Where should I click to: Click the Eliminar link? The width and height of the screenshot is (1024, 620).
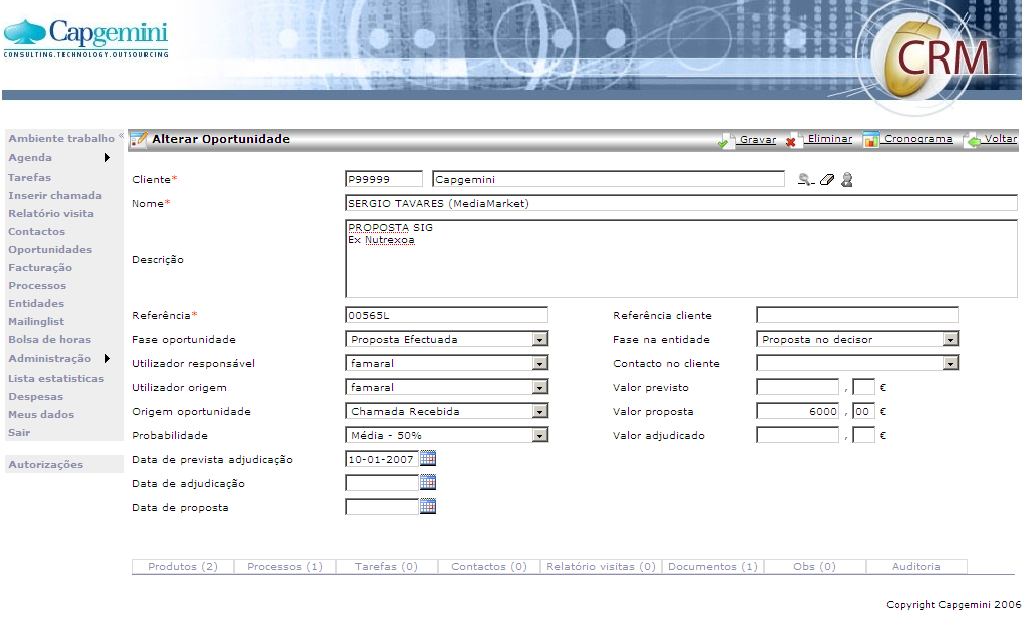[x=829, y=139]
